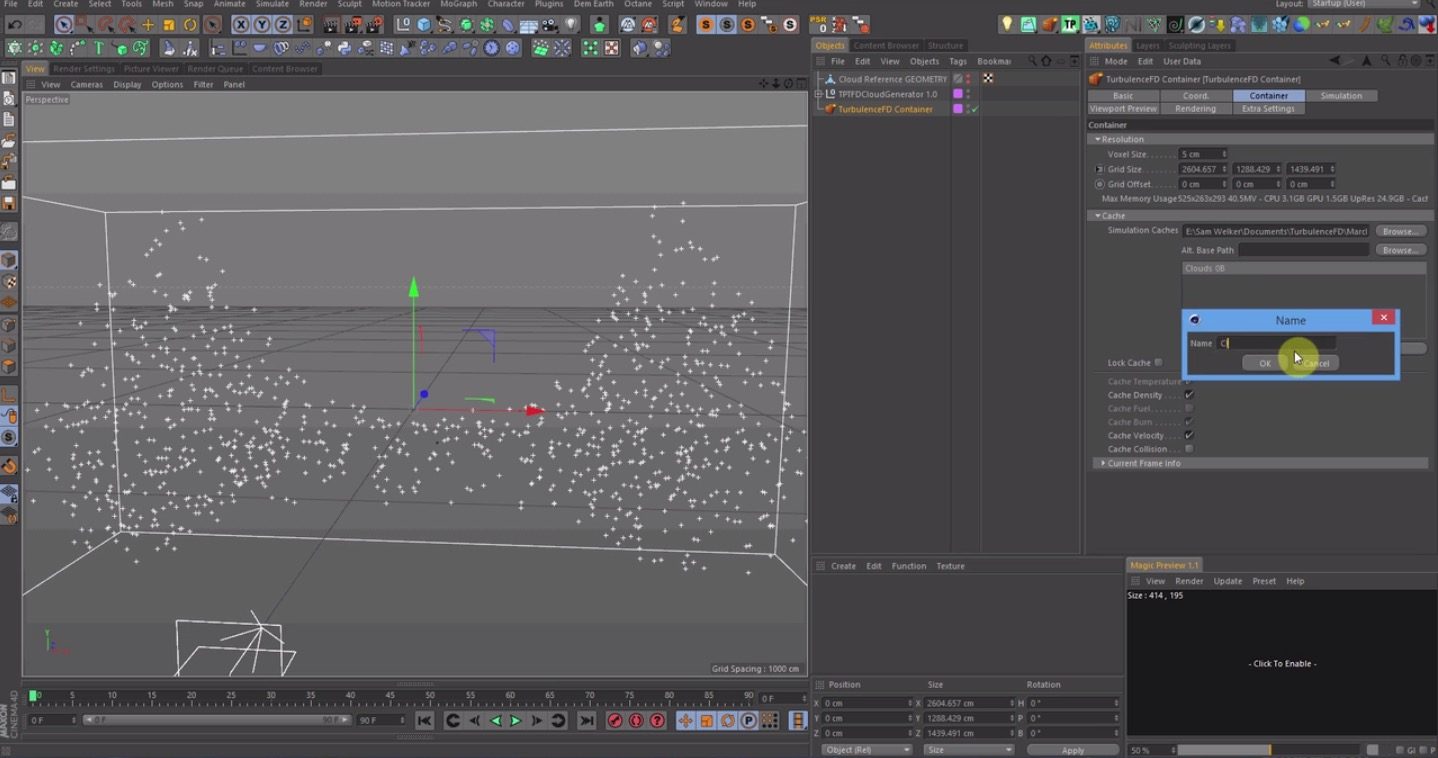The width and height of the screenshot is (1438, 758).
Task: Select the Move tool cross icon
Action: (x=148, y=24)
